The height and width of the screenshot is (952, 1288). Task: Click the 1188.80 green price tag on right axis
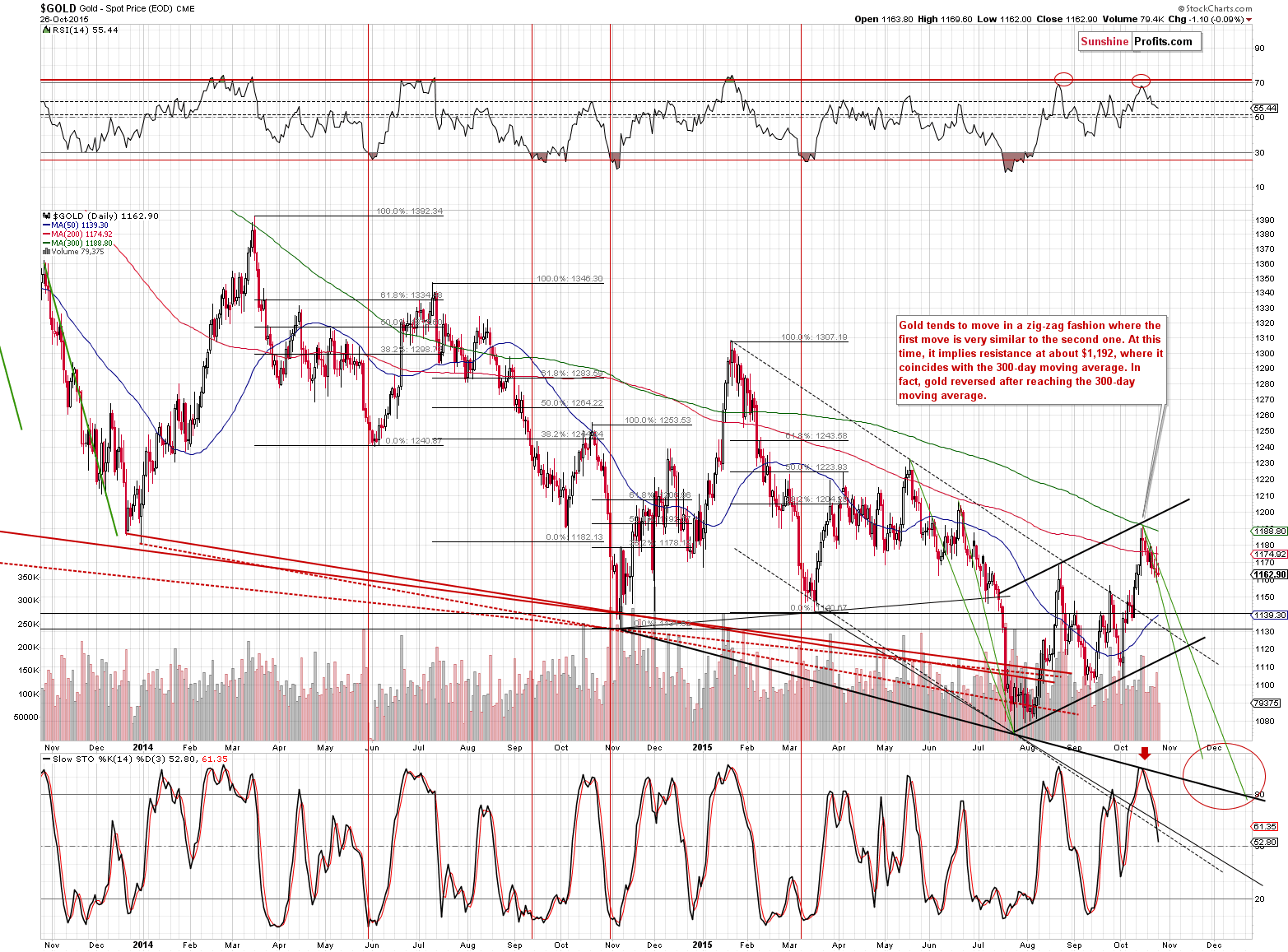click(1270, 532)
